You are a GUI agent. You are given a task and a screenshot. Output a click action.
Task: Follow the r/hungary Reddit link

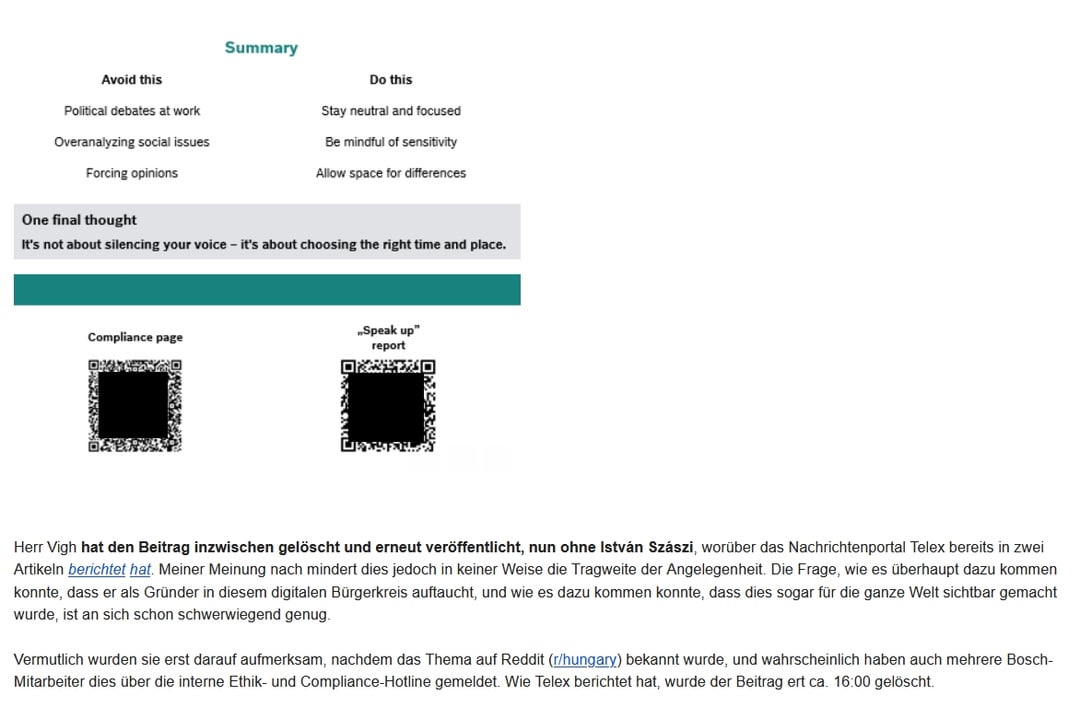[585, 659]
